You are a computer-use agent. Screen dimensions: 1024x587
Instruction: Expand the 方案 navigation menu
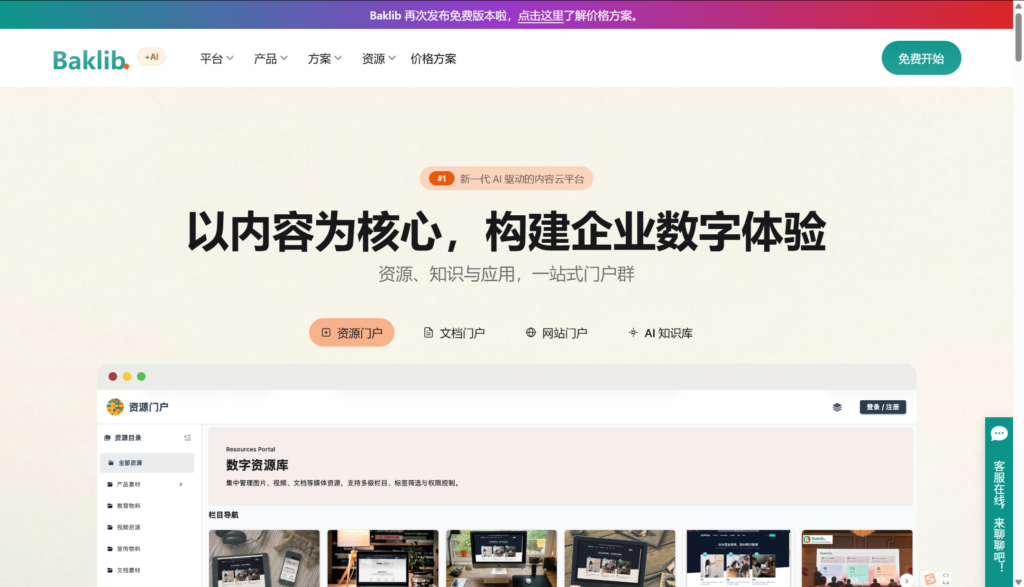(325, 59)
